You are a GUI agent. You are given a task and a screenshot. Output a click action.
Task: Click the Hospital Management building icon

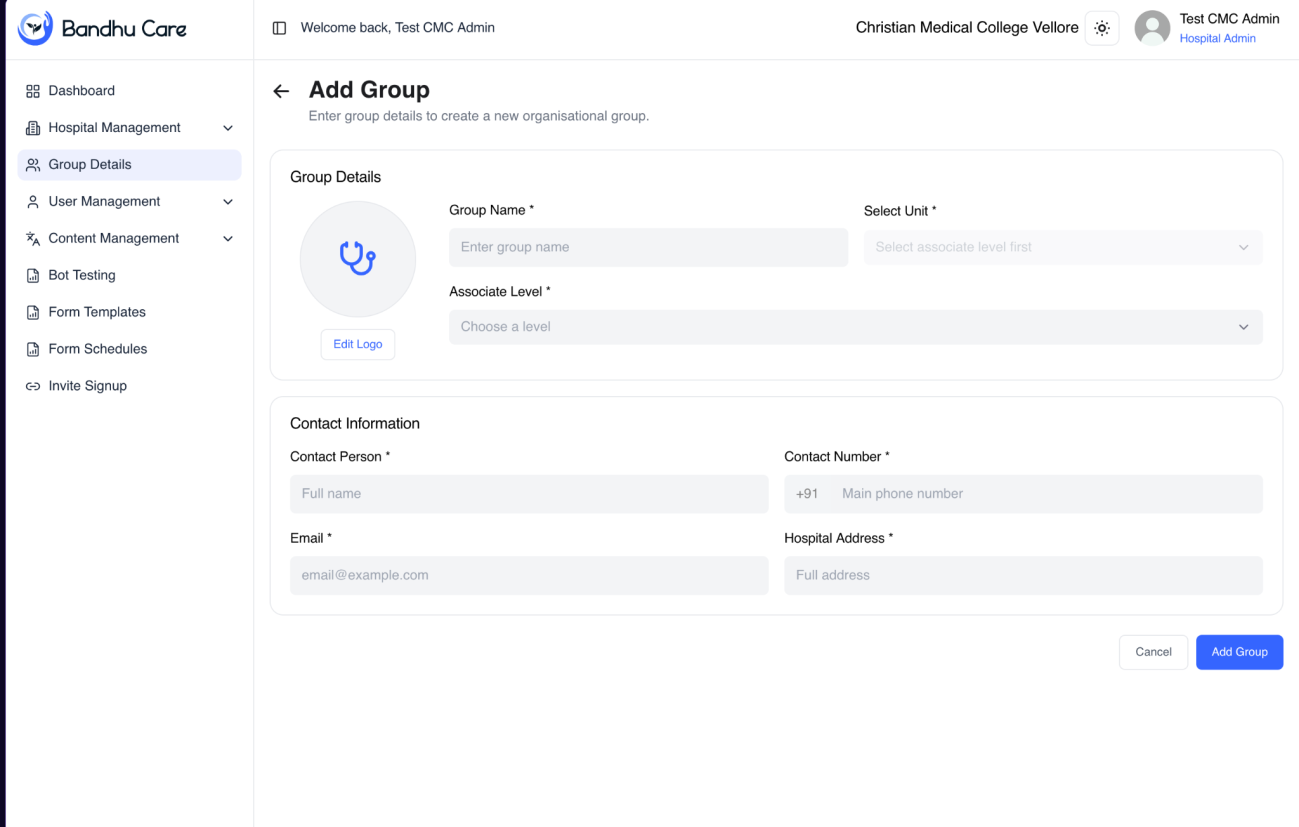pos(33,128)
